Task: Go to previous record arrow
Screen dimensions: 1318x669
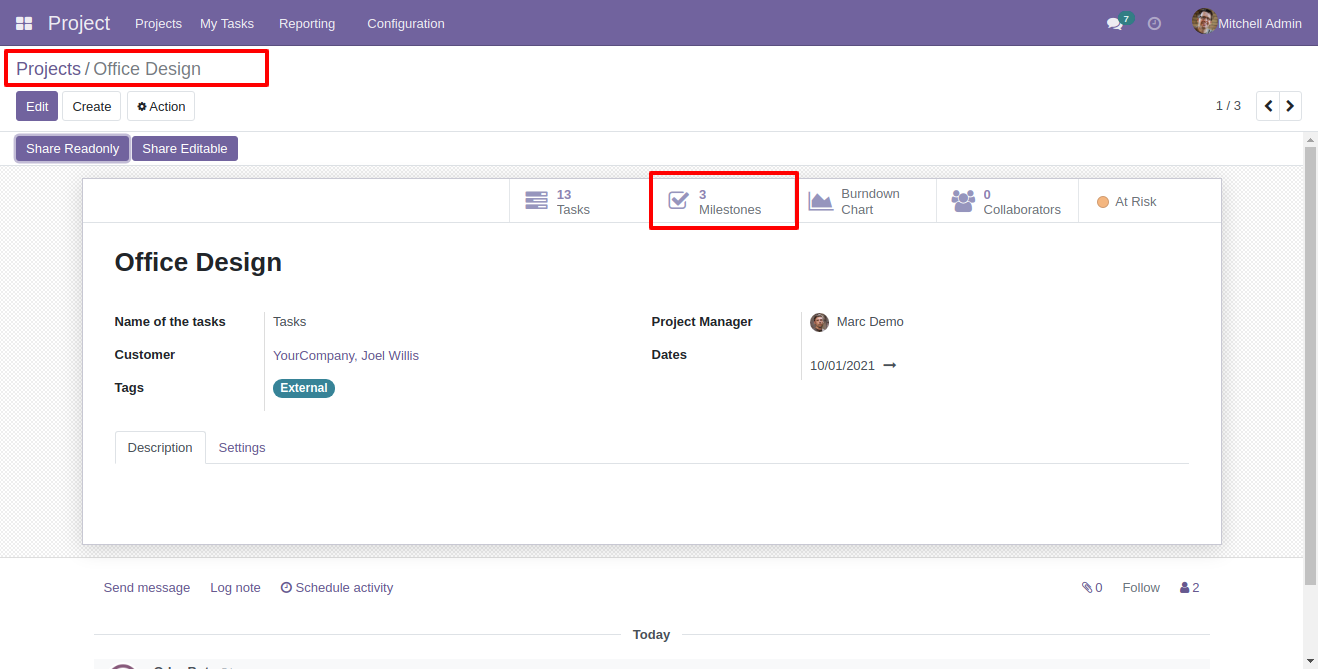Action: (x=1268, y=106)
